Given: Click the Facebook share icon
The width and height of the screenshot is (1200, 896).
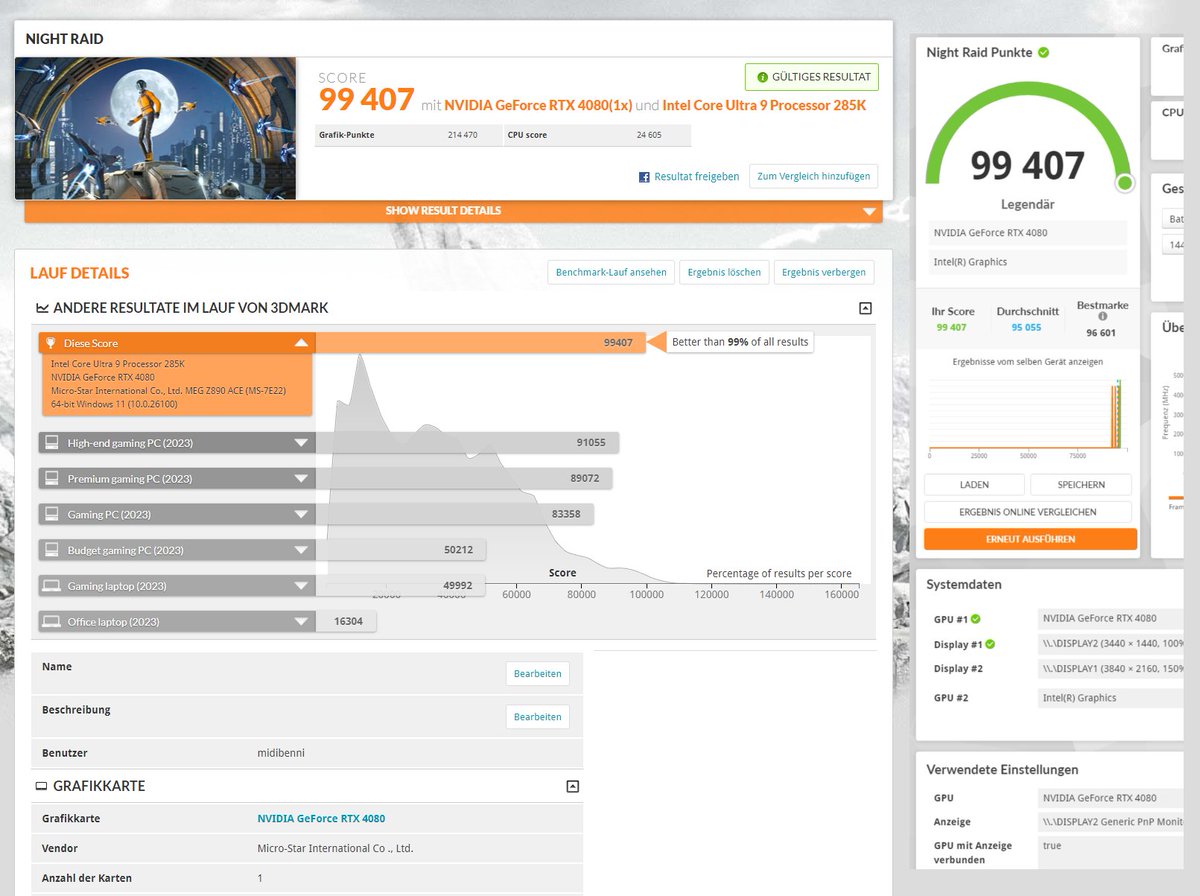Looking at the screenshot, I should (645, 177).
